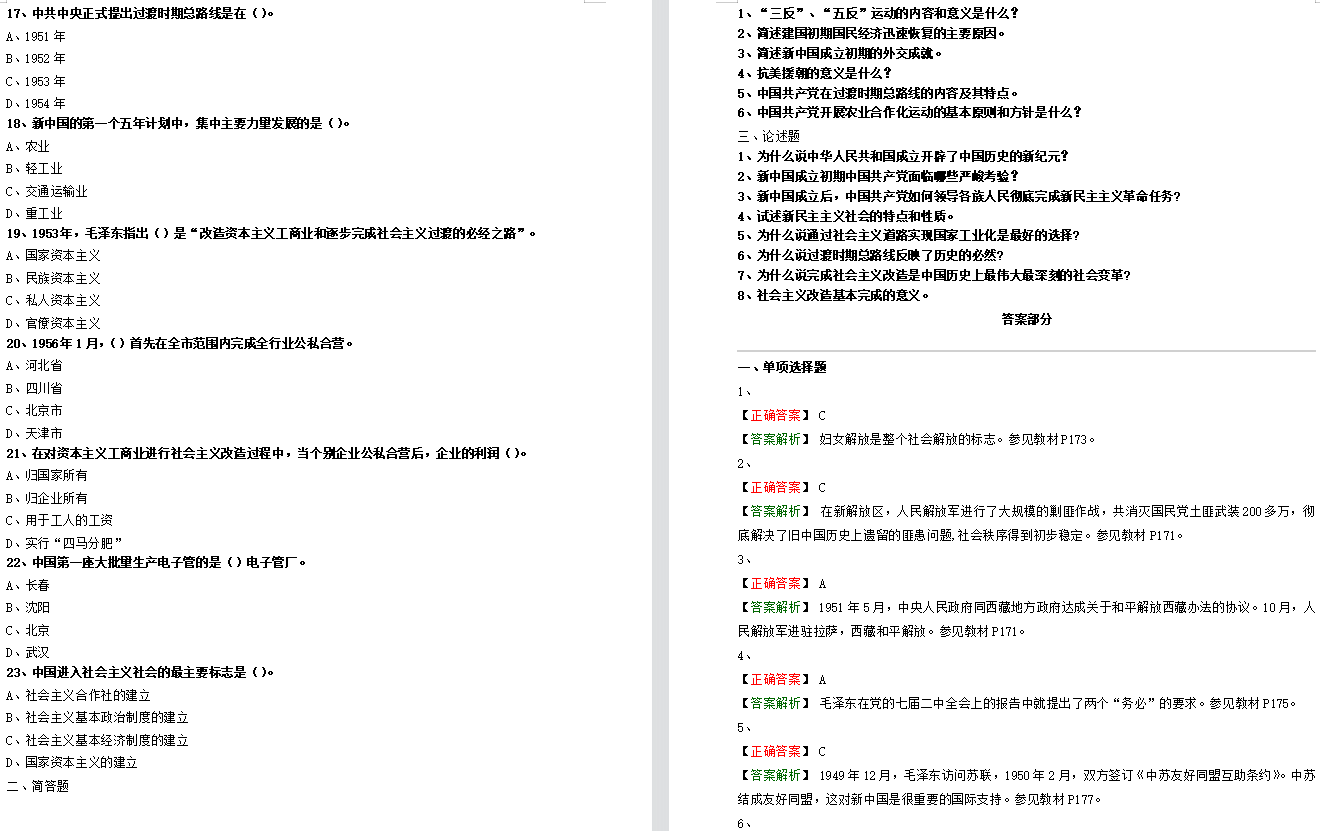The image size is (1320, 831).
Task: Click the 二、简答题 section heading
Action: [38, 787]
